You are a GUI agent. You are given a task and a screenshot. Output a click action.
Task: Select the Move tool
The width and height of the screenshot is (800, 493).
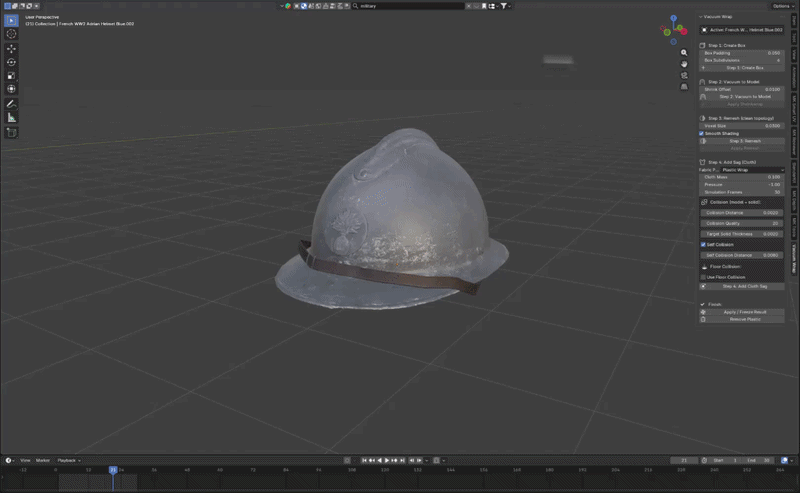[x=11, y=48]
